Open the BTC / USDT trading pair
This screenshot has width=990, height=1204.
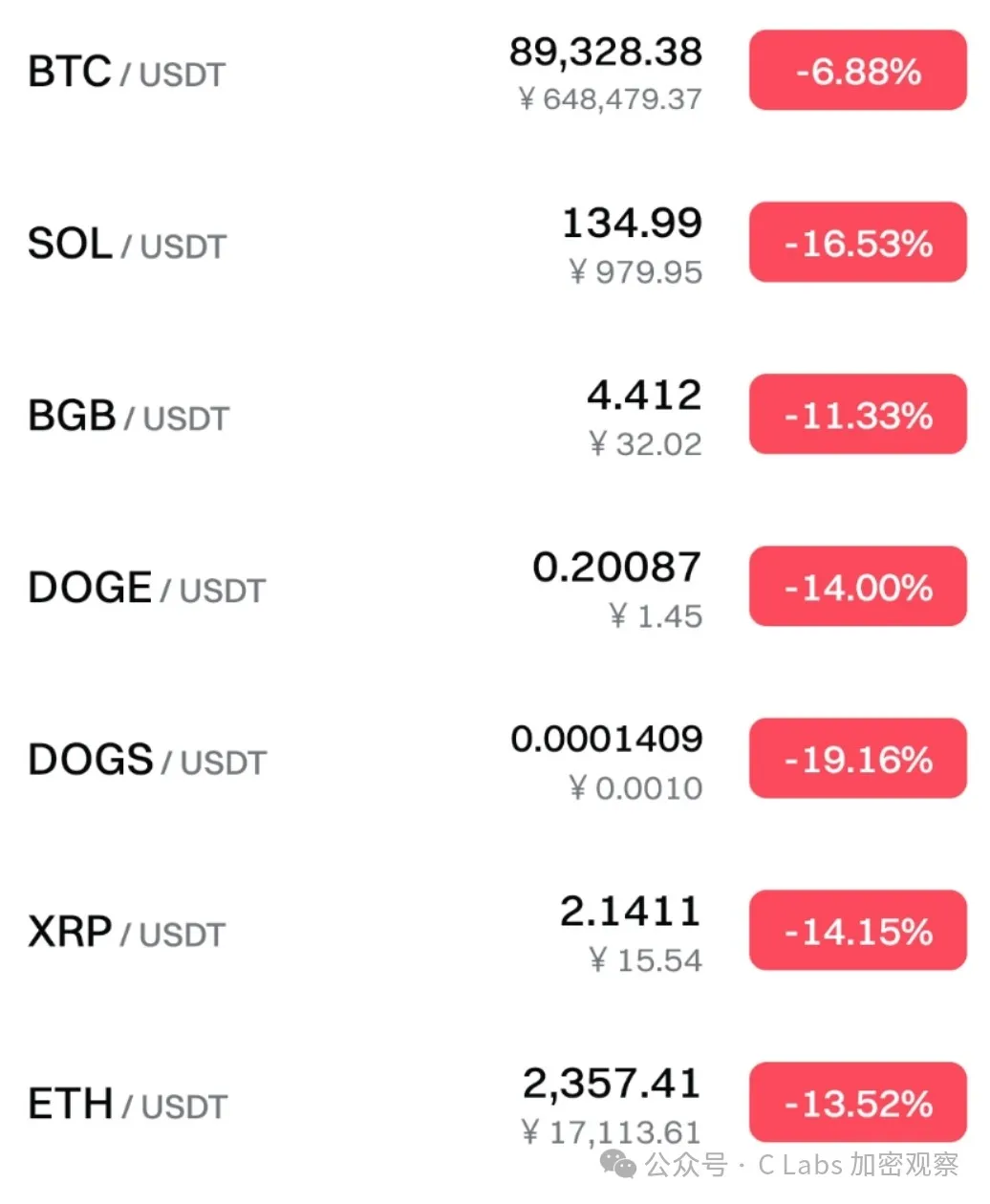pyautogui.click(x=126, y=73)
